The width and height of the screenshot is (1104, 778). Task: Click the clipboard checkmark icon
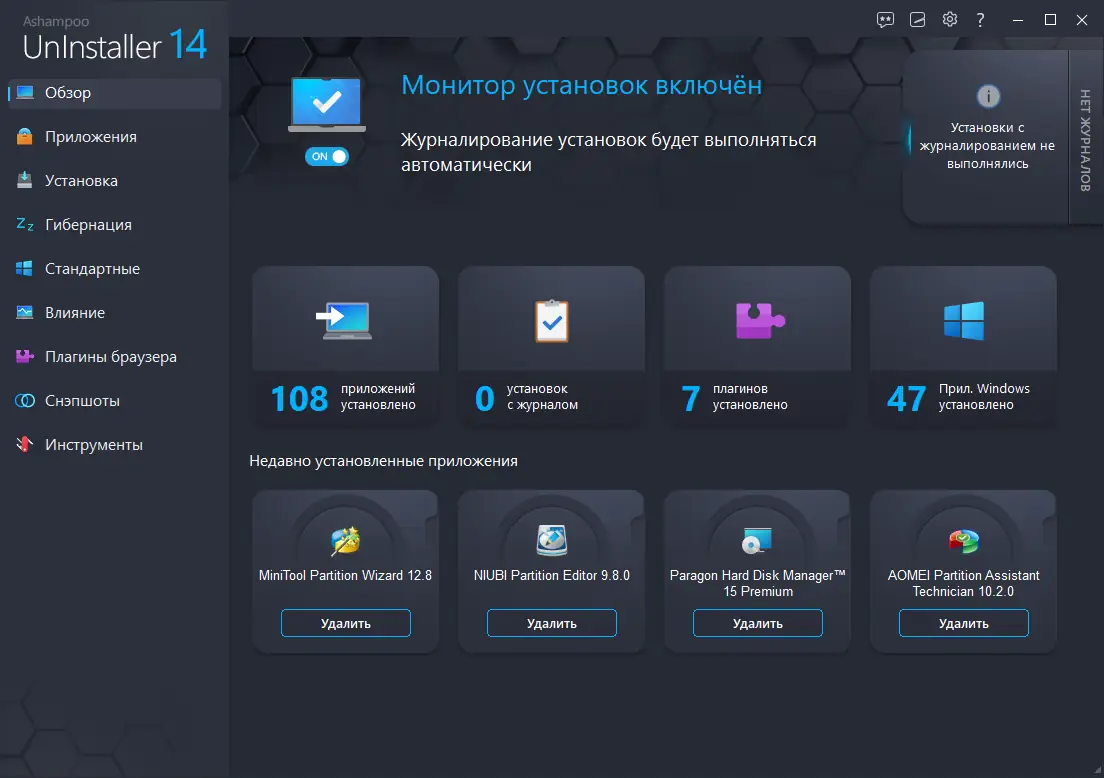point(551,321)
